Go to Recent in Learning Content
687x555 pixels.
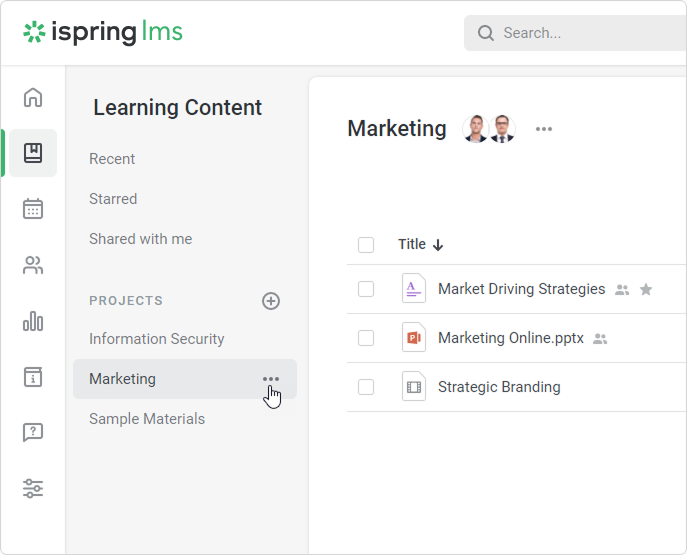pos(112,159)
